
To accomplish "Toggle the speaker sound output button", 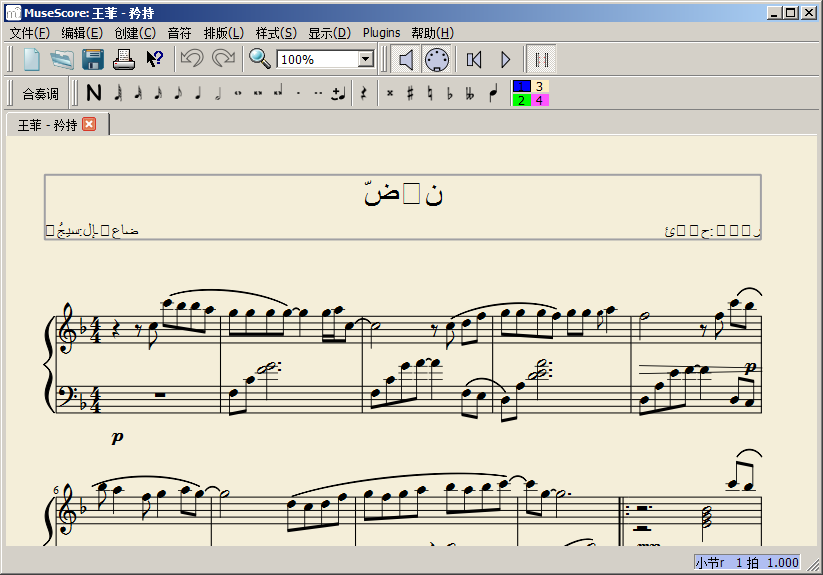I will (406, 59).
